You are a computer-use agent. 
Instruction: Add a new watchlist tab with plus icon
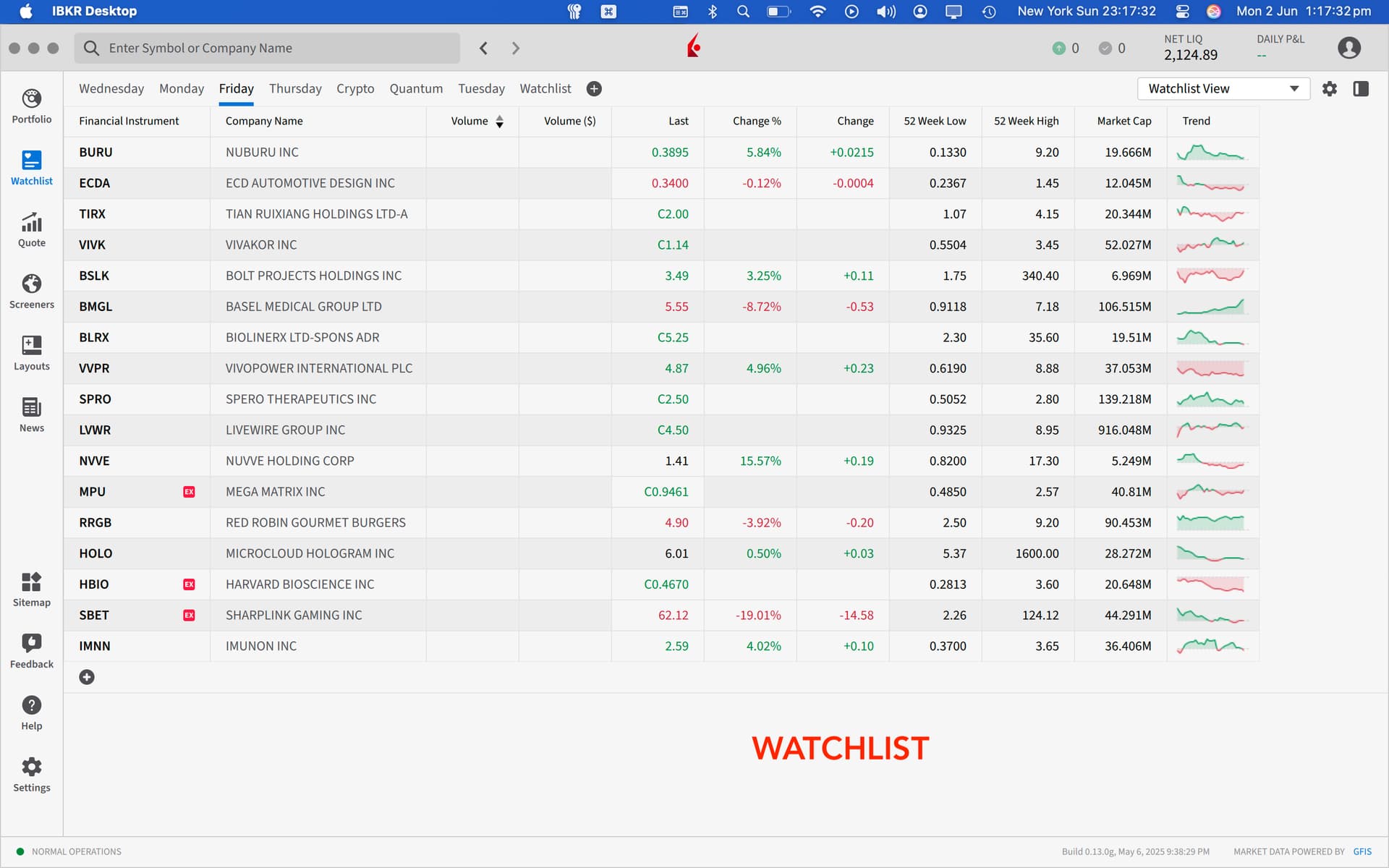click(x=594, y=89)
